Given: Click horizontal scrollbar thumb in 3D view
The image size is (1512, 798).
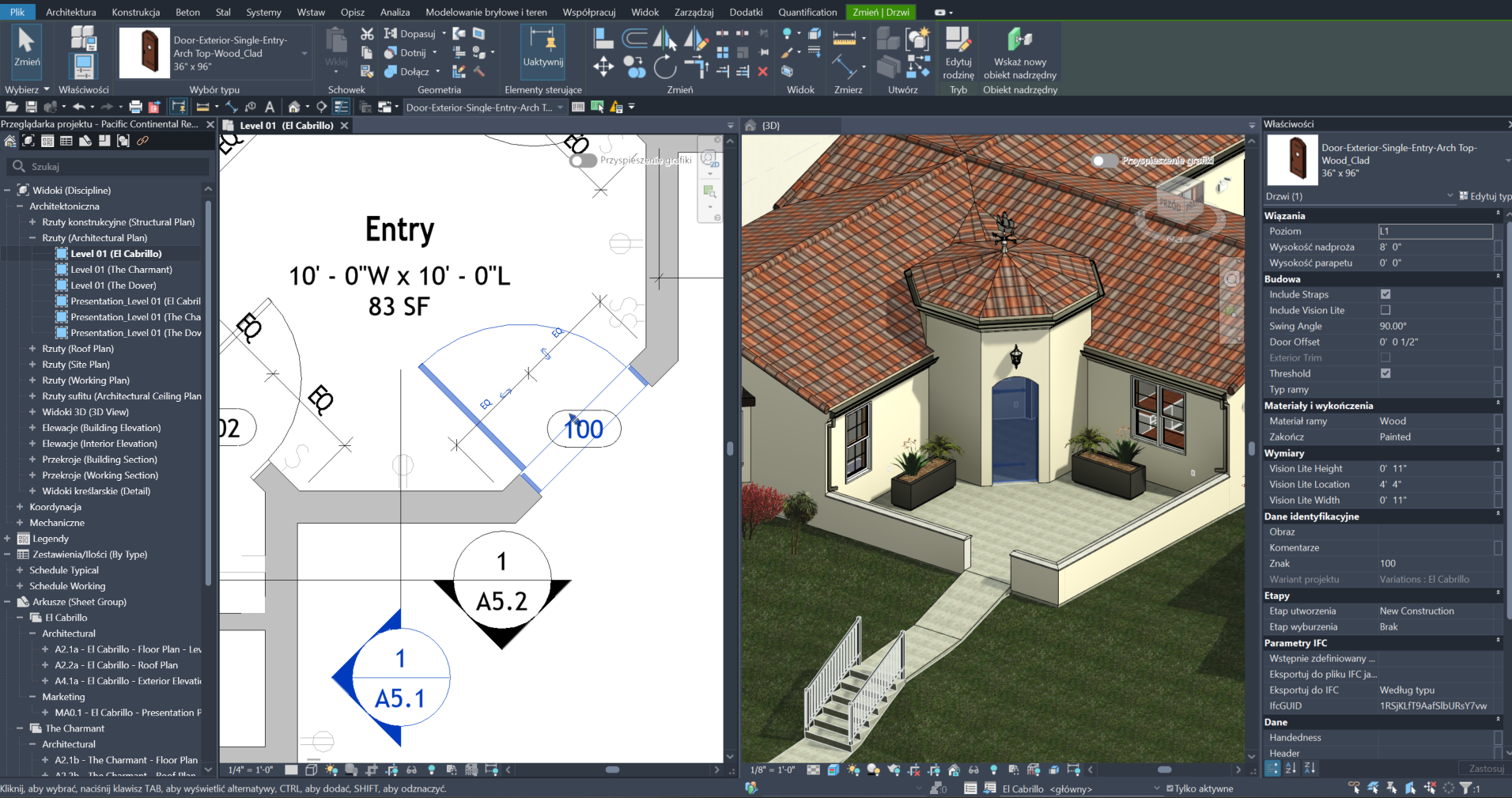Looking at the screenshot, I should click(1164, 770).
